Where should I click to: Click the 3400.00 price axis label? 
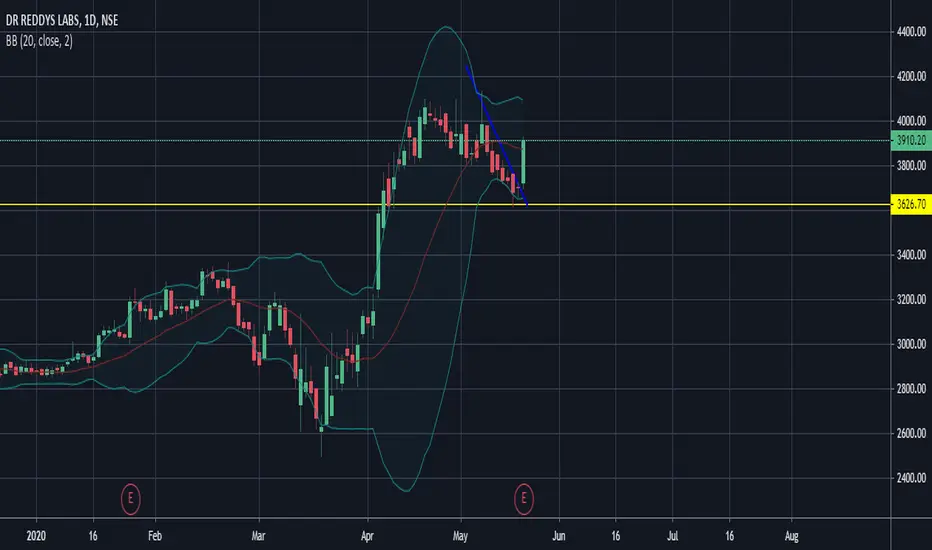click(911, 255)
